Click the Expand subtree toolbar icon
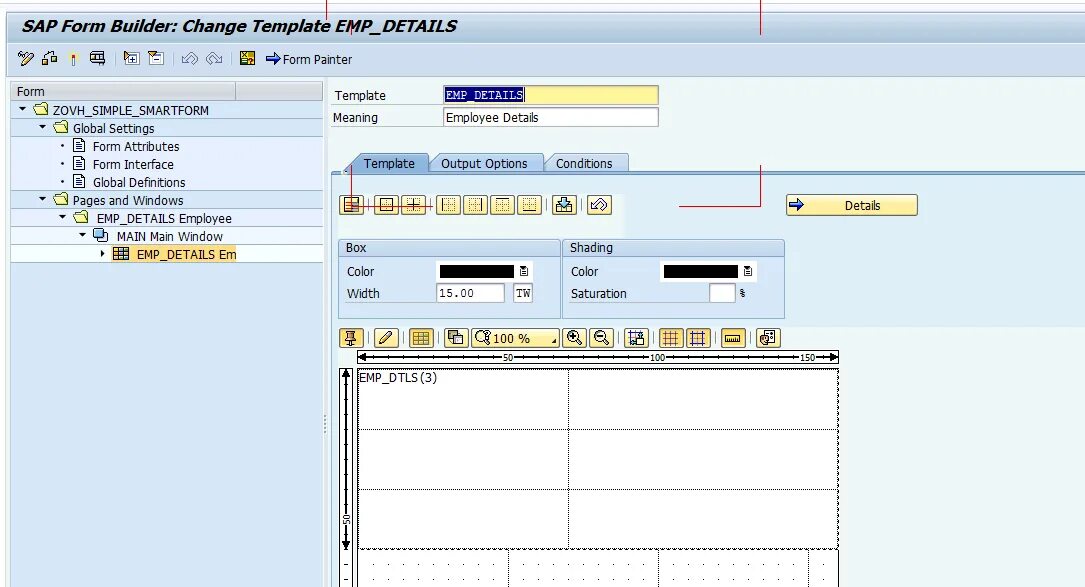Image resolution: width=1085 pixels, height=587 pixels. [131, 59]
